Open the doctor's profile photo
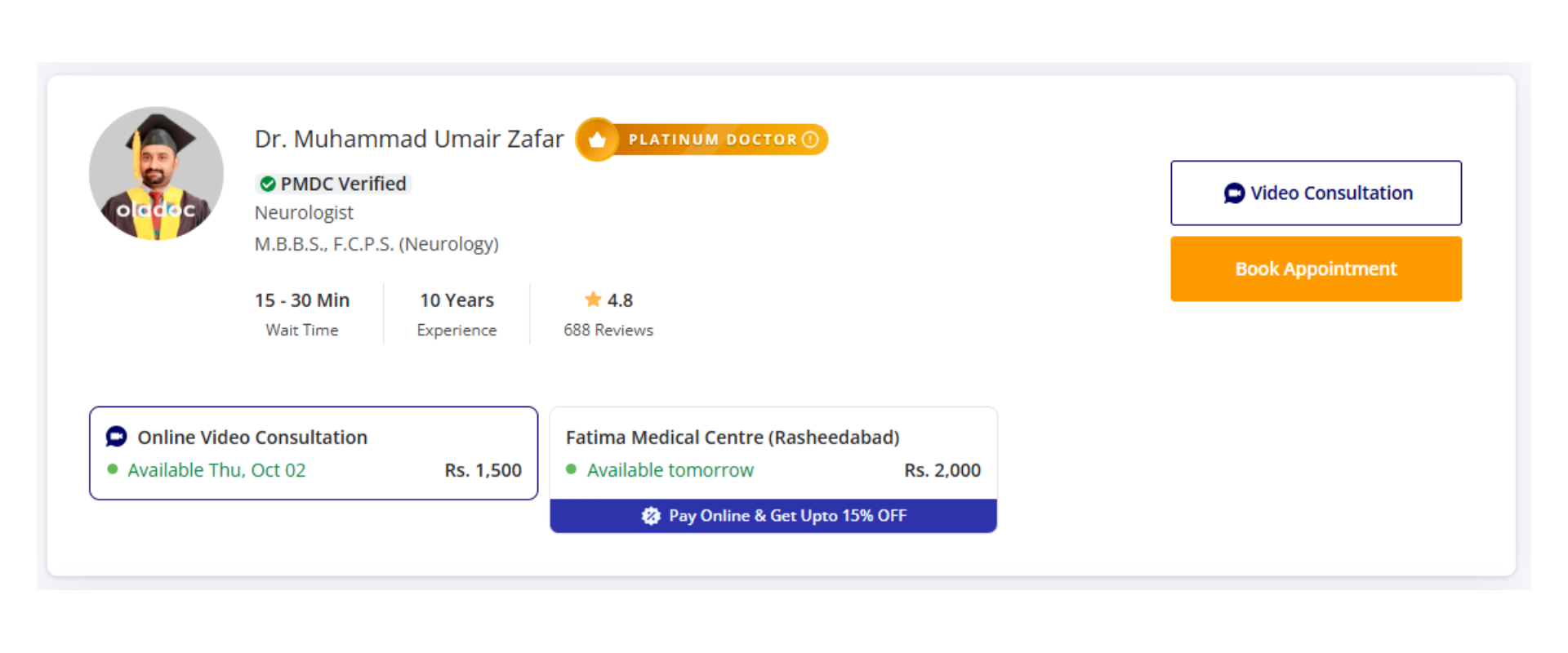The height and width of the screenshot is (653, 1568). click(156, 173)
